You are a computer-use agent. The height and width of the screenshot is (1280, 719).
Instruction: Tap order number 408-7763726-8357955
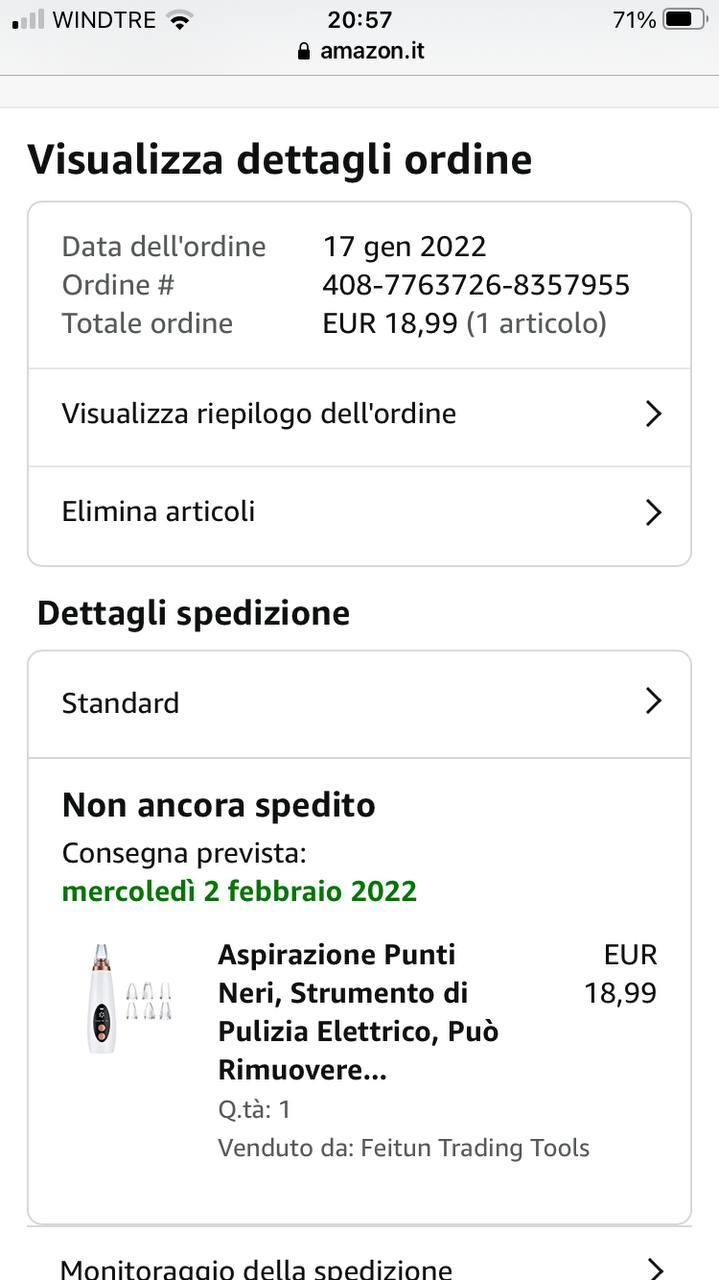476,285
